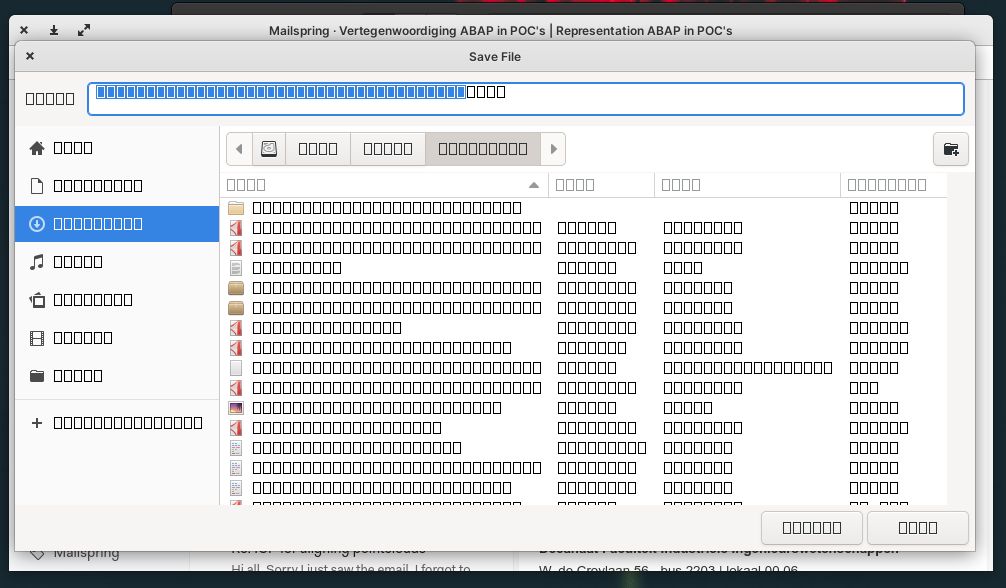
Task: Close the Save File dialog with X
Action: click(30, 56)
